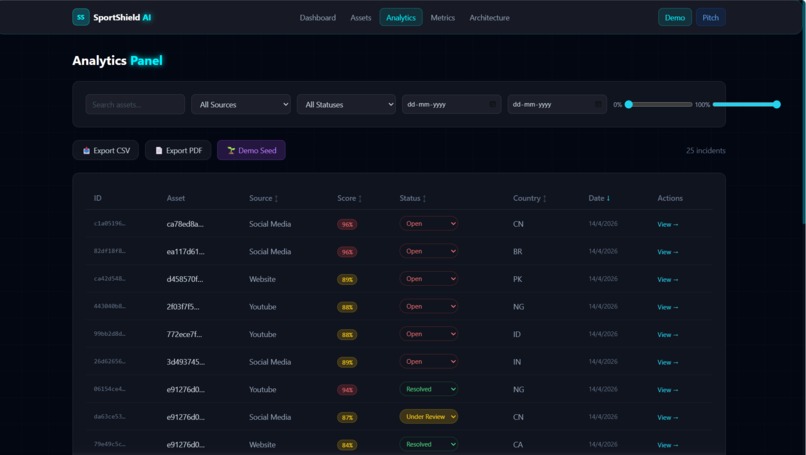
Task: Open the Under Review status dropdown
Action: [429, 417]
